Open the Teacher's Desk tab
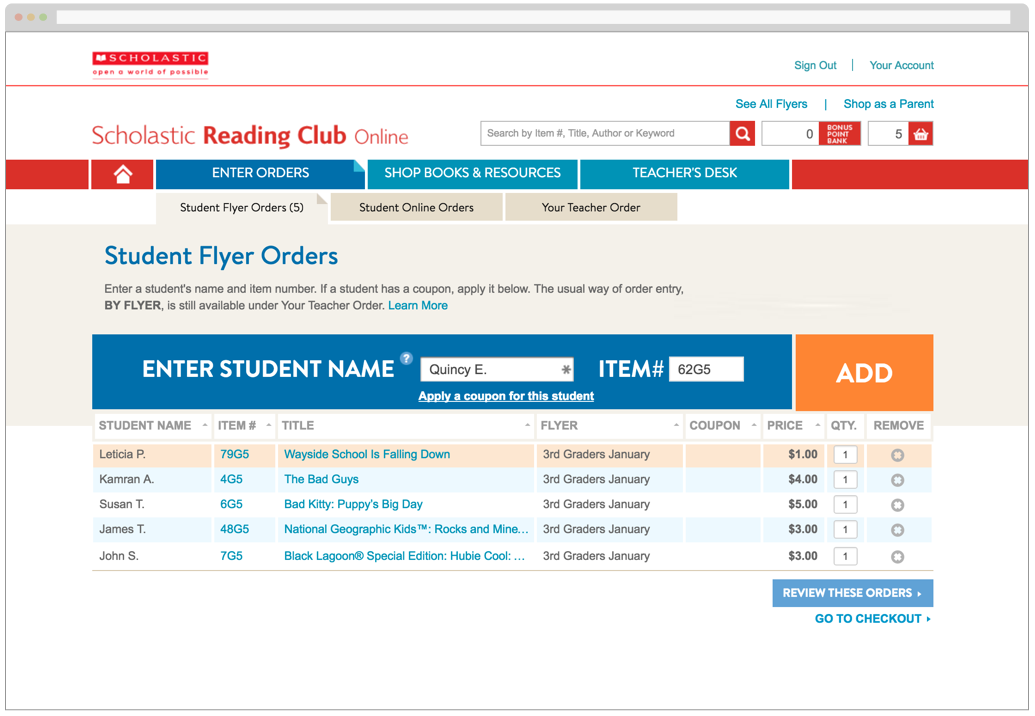Image resolution: width=1035 pixels, height=716 pixels. pos(684,174)
